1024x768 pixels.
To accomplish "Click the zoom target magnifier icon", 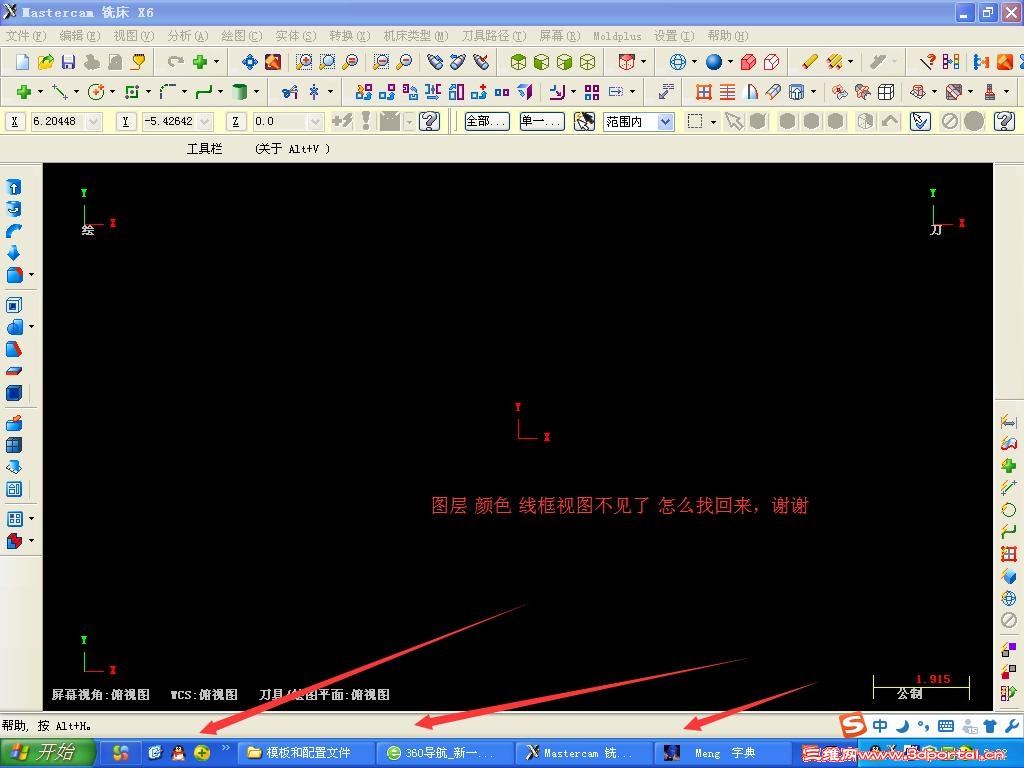I will [327, 62].
